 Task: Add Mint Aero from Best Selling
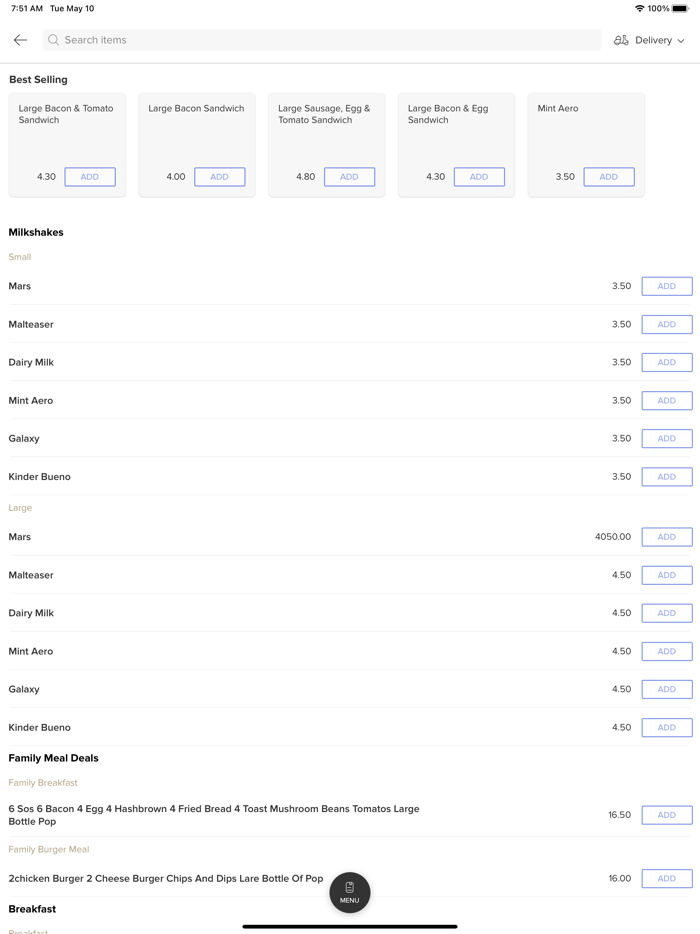[609, 177]
